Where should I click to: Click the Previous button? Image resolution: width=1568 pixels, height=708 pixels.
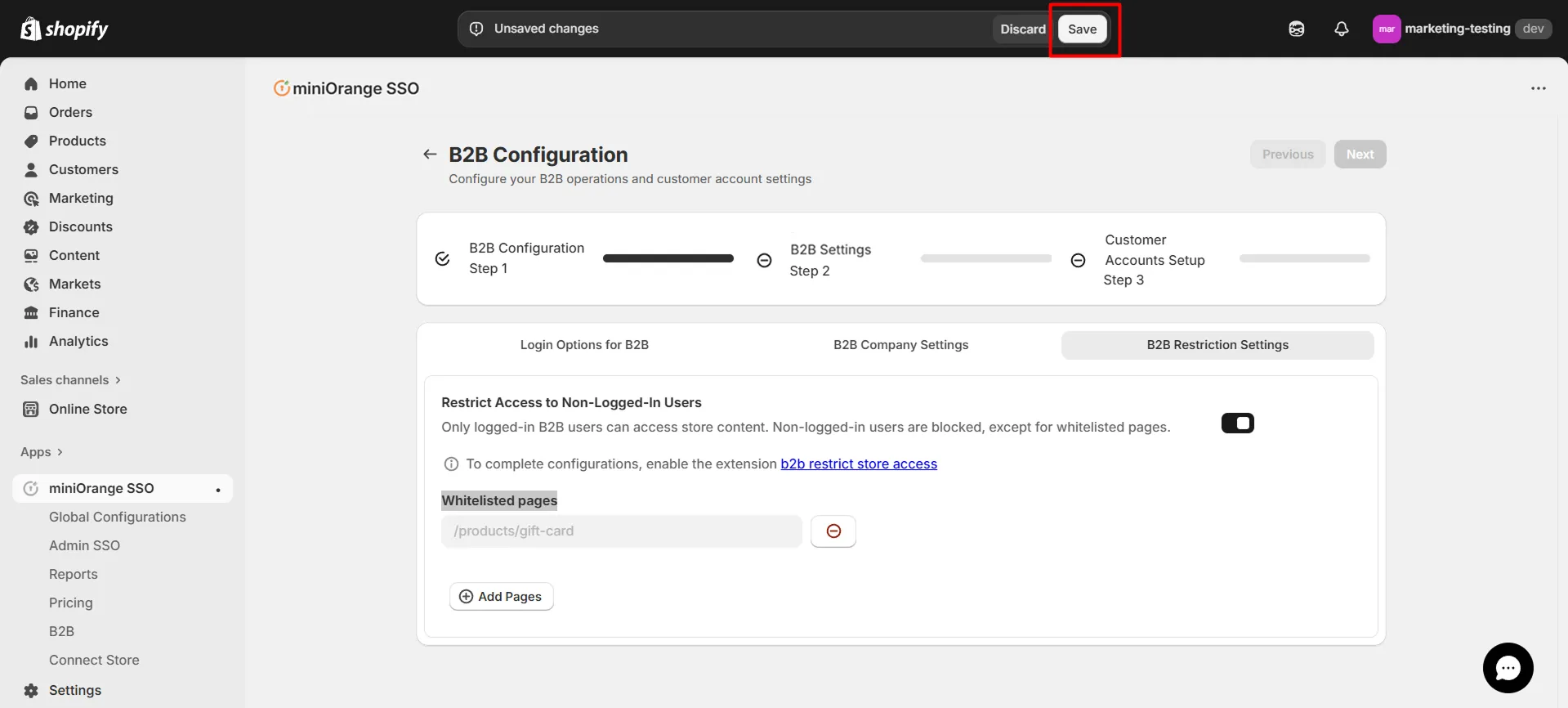[1288, 154]
